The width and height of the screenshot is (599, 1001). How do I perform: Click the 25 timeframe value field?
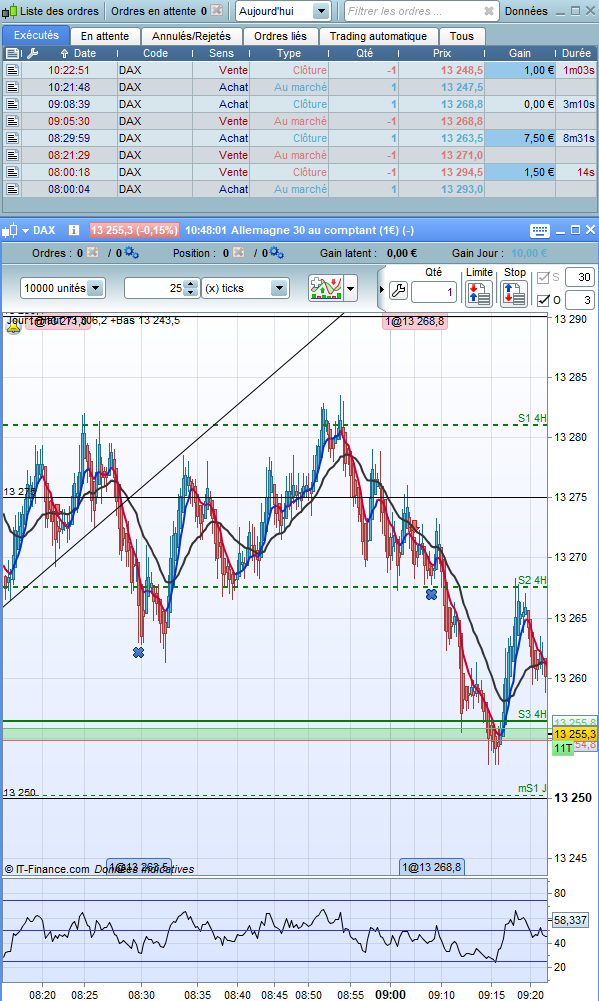click(154, 289)
